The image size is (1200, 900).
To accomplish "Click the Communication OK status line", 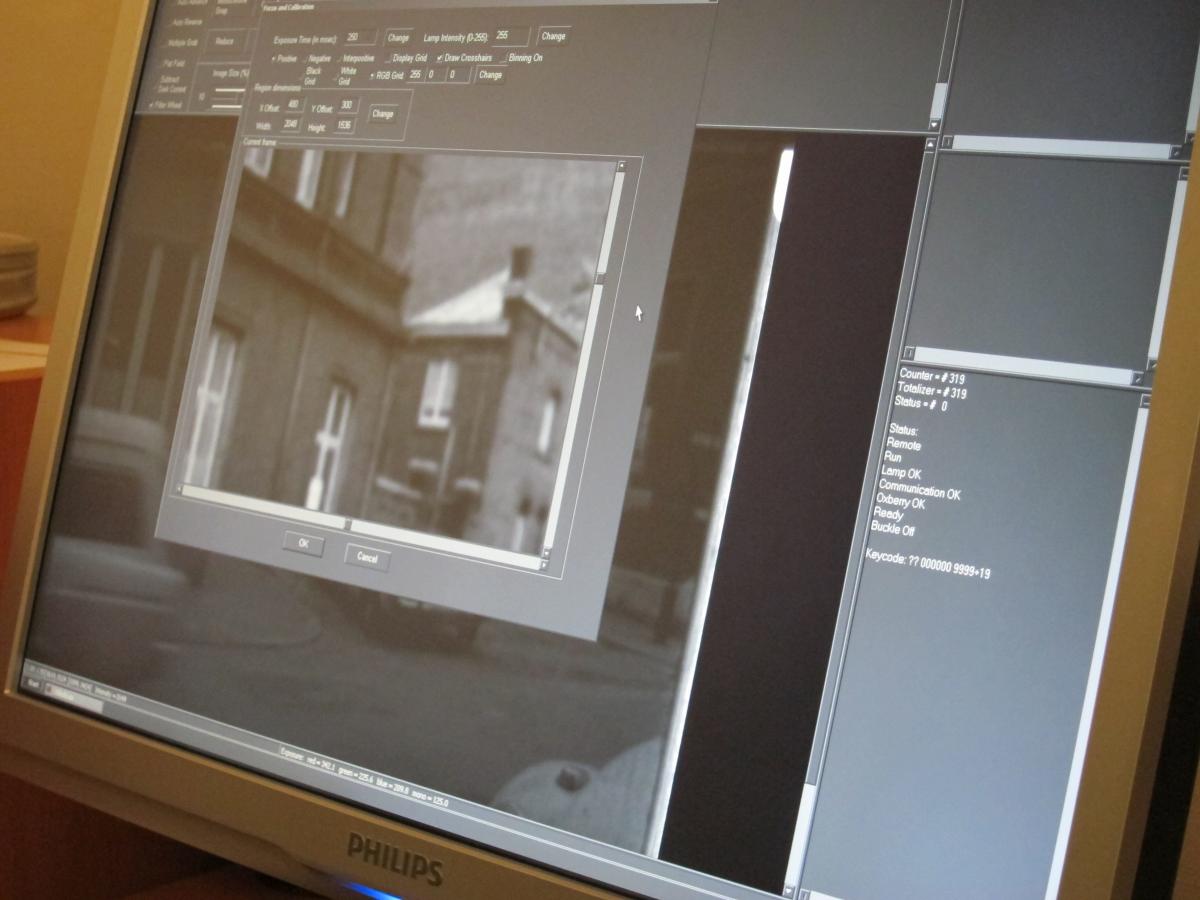I will 919,490.
